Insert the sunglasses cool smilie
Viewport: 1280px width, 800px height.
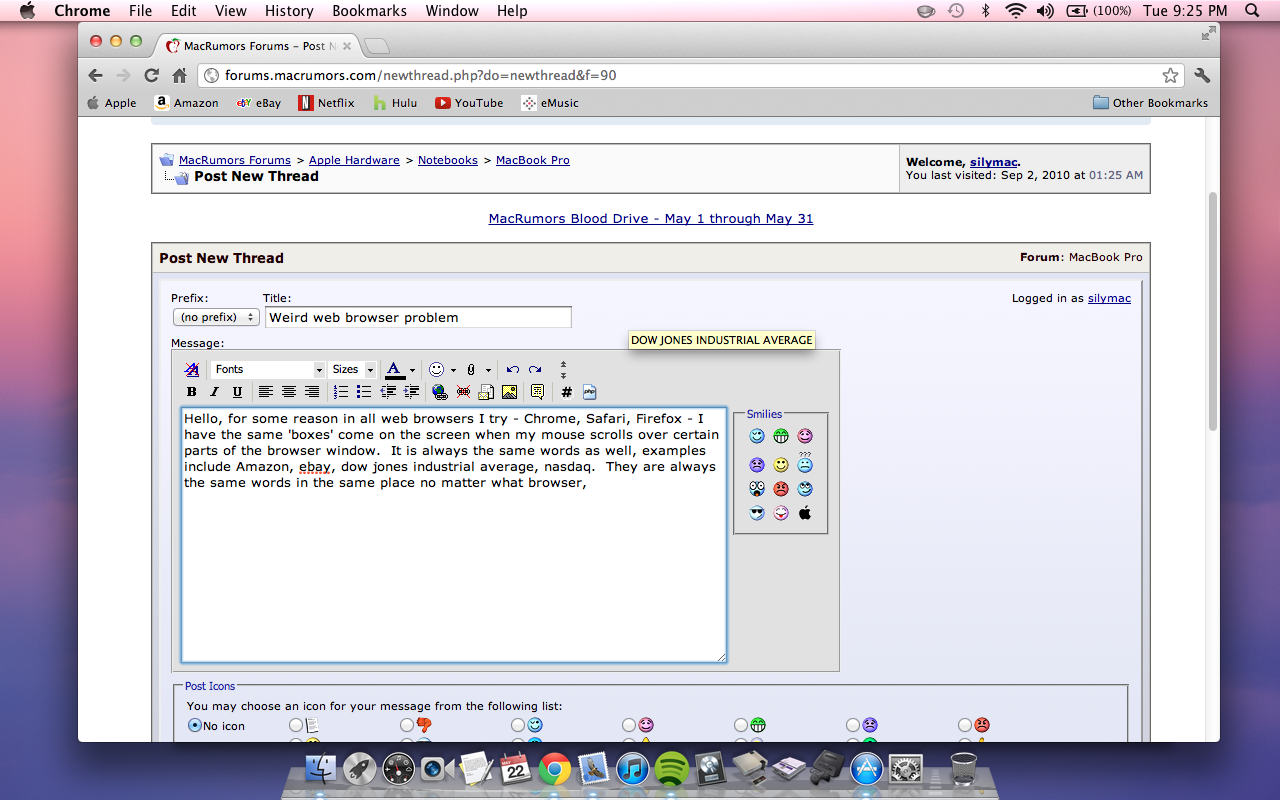[x=757, y=513]
